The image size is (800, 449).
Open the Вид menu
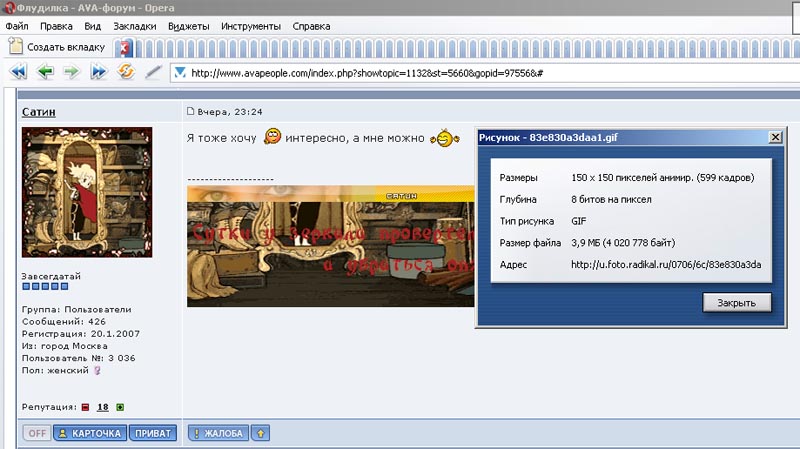coord(92,26)
